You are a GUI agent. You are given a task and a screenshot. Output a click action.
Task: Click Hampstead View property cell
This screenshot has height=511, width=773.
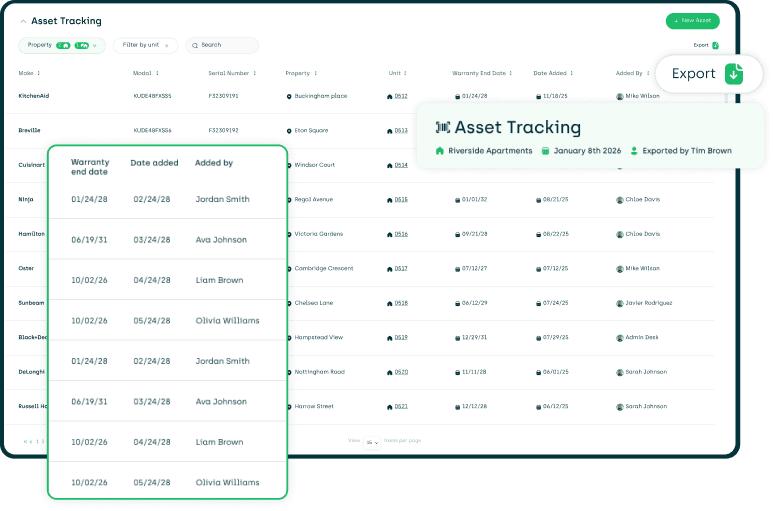pos(318,338)
